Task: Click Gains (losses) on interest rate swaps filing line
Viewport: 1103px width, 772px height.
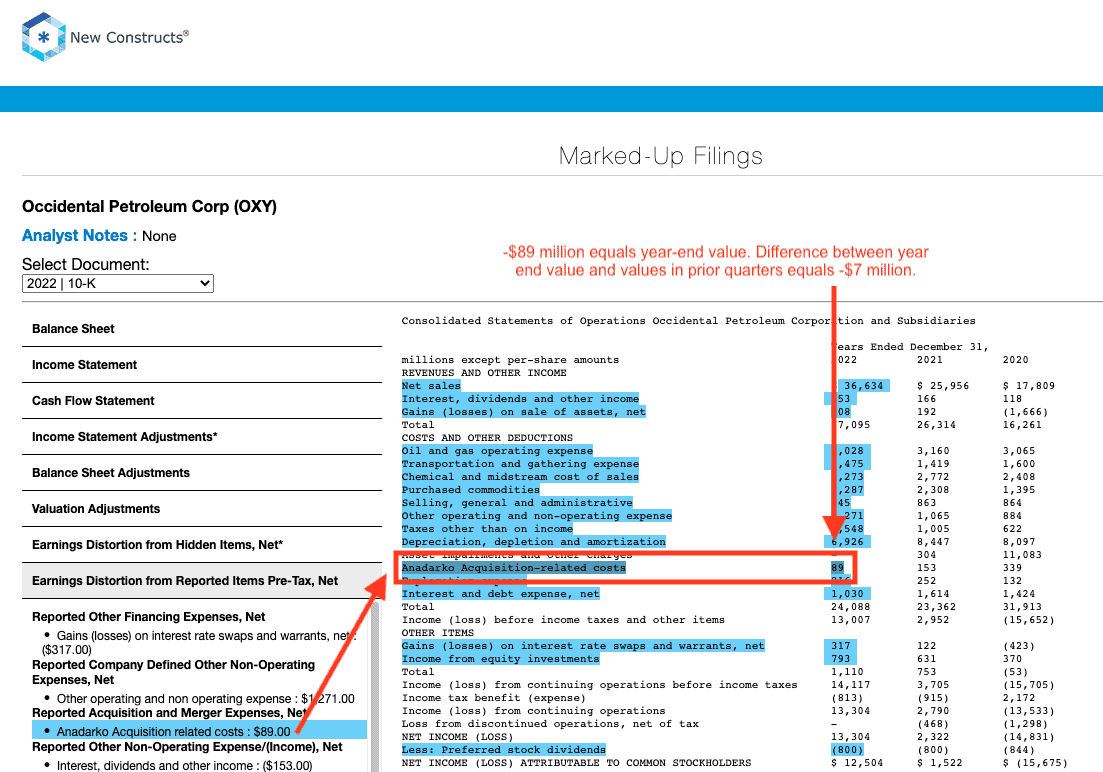Action: point(583,646)
